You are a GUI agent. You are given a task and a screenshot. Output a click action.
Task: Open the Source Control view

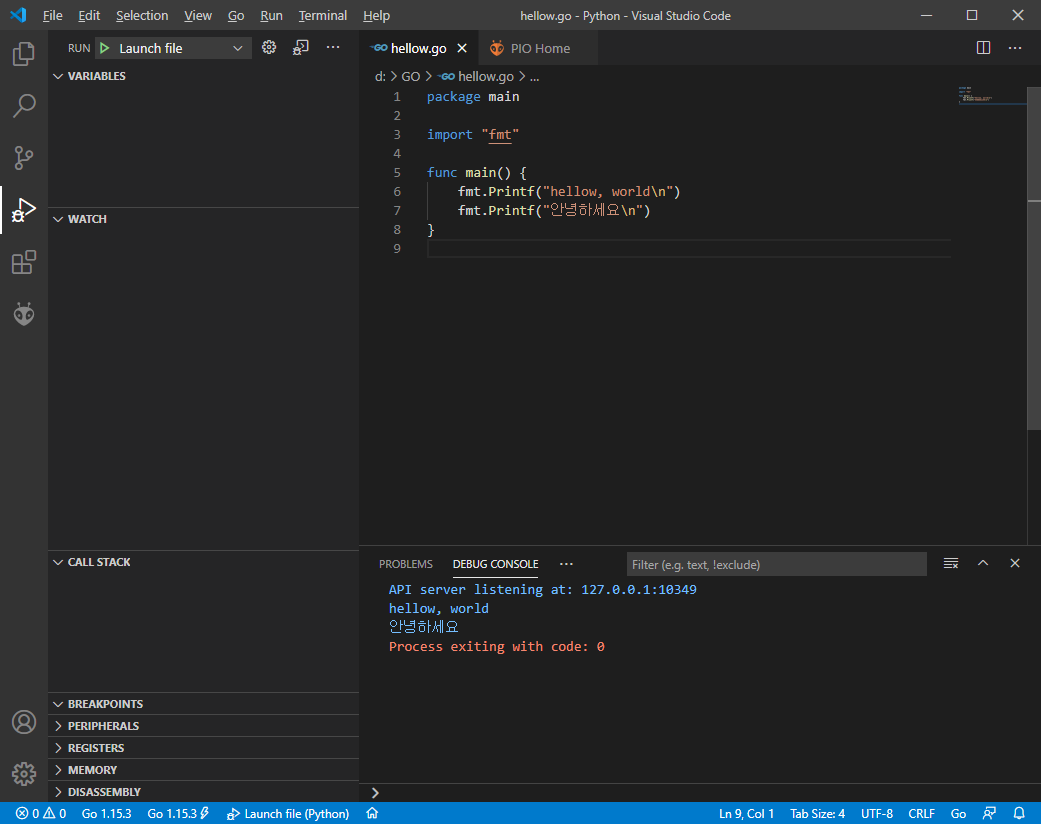24,158
